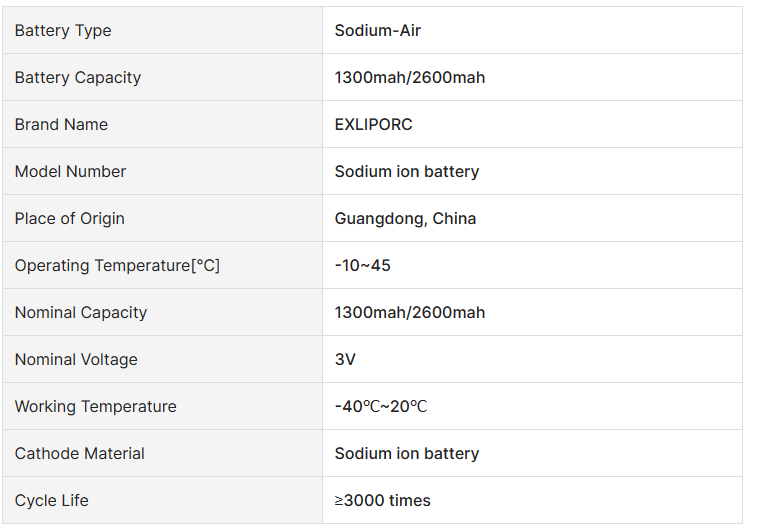
Task: Click the Battery Capacity label
Action: point(78,78)
